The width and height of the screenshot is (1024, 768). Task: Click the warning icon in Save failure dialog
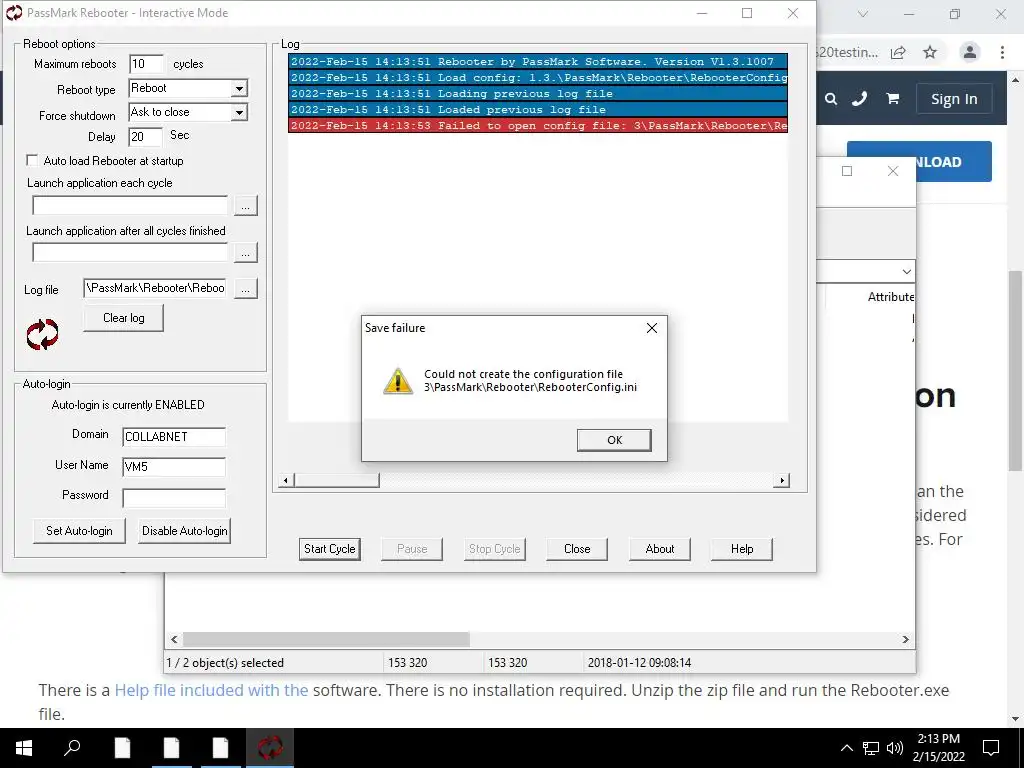pos(398,381)
